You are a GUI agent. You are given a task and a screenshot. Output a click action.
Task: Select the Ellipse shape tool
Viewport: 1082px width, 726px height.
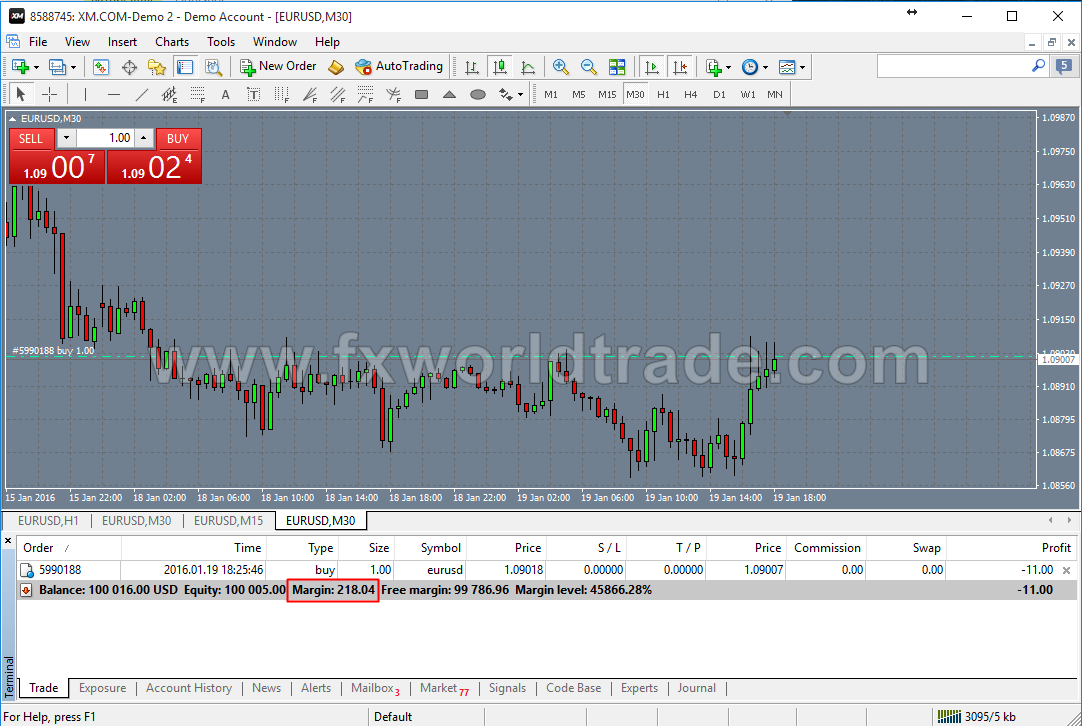(x=478, y=94)
